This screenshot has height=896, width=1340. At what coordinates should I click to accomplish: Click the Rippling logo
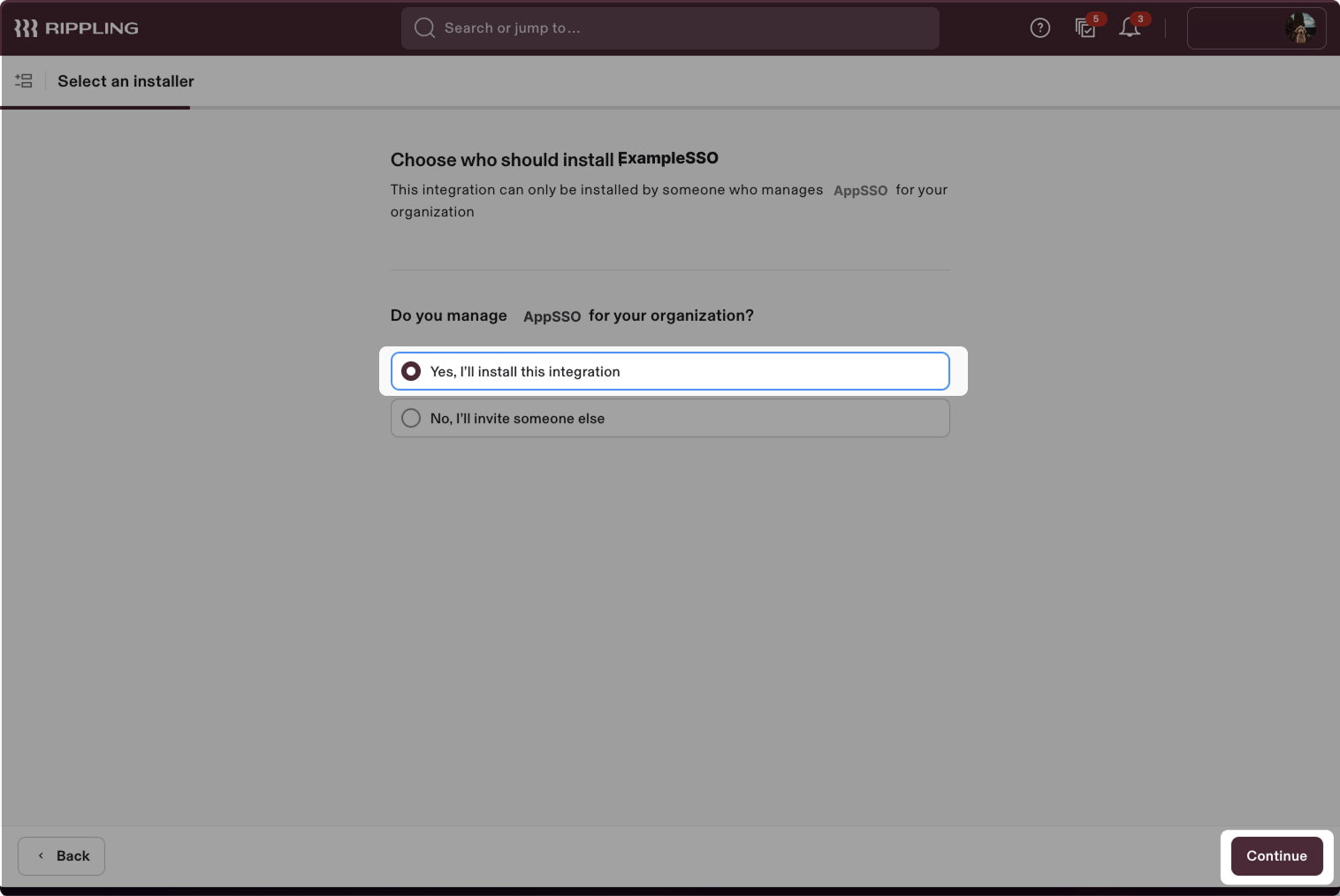(x=76, y=28)
